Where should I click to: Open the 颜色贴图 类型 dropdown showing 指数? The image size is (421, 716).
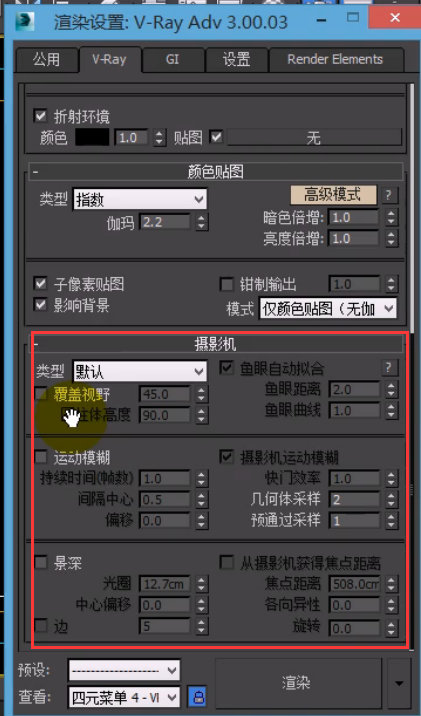coord(140,200)
